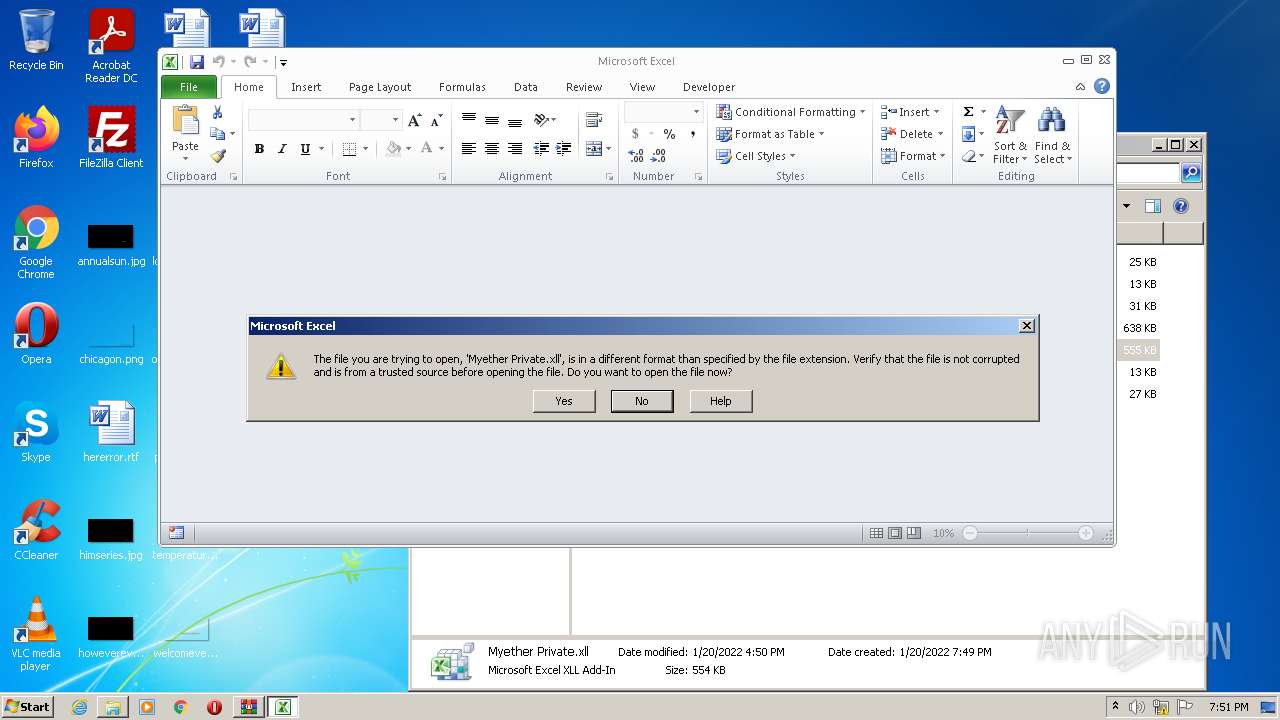The height and width of the screenshot is (720, 1280).
Task: Save via Quick Access Toolbar icon
Action: [197, 62]
